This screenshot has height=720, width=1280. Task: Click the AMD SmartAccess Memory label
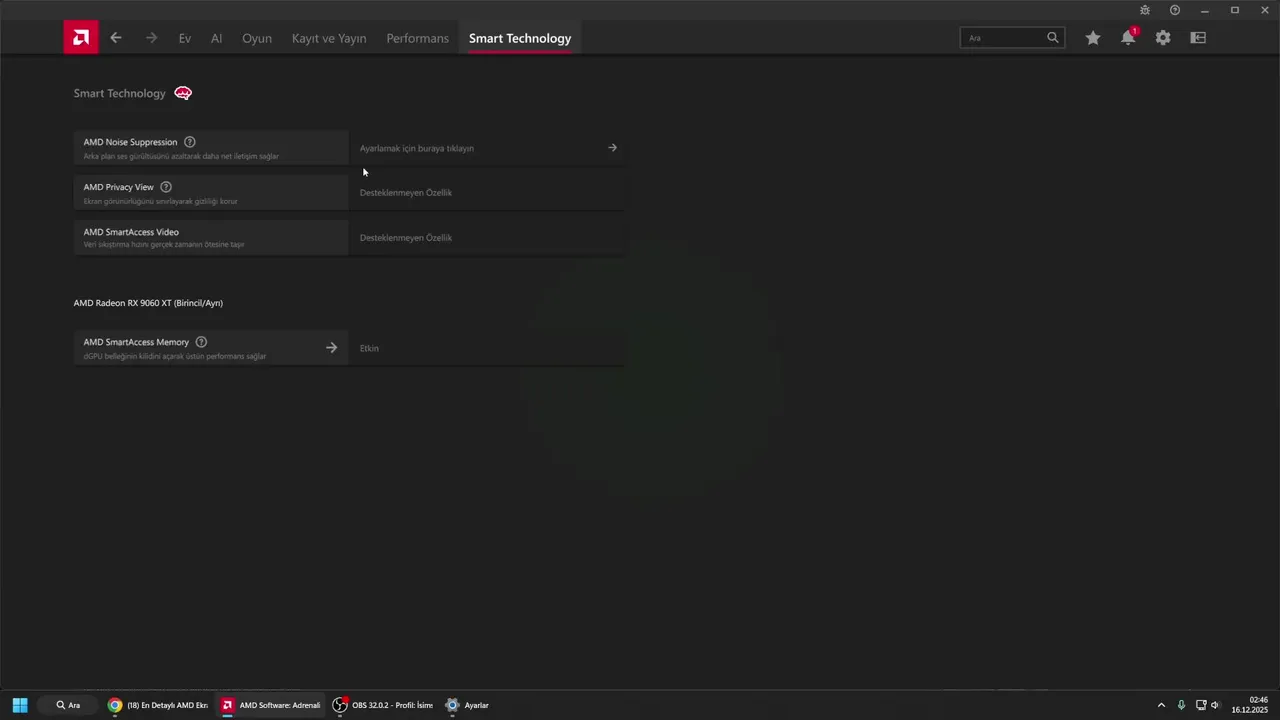(136, 342)
